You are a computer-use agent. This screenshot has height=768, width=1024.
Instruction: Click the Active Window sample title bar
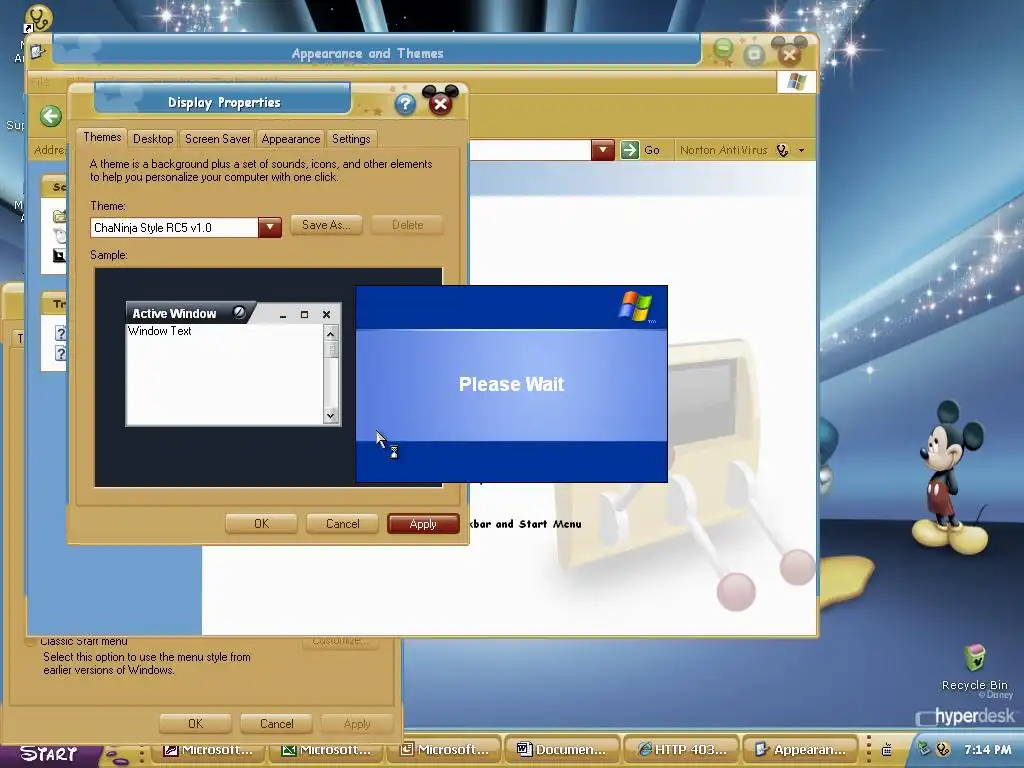point(233,313)
